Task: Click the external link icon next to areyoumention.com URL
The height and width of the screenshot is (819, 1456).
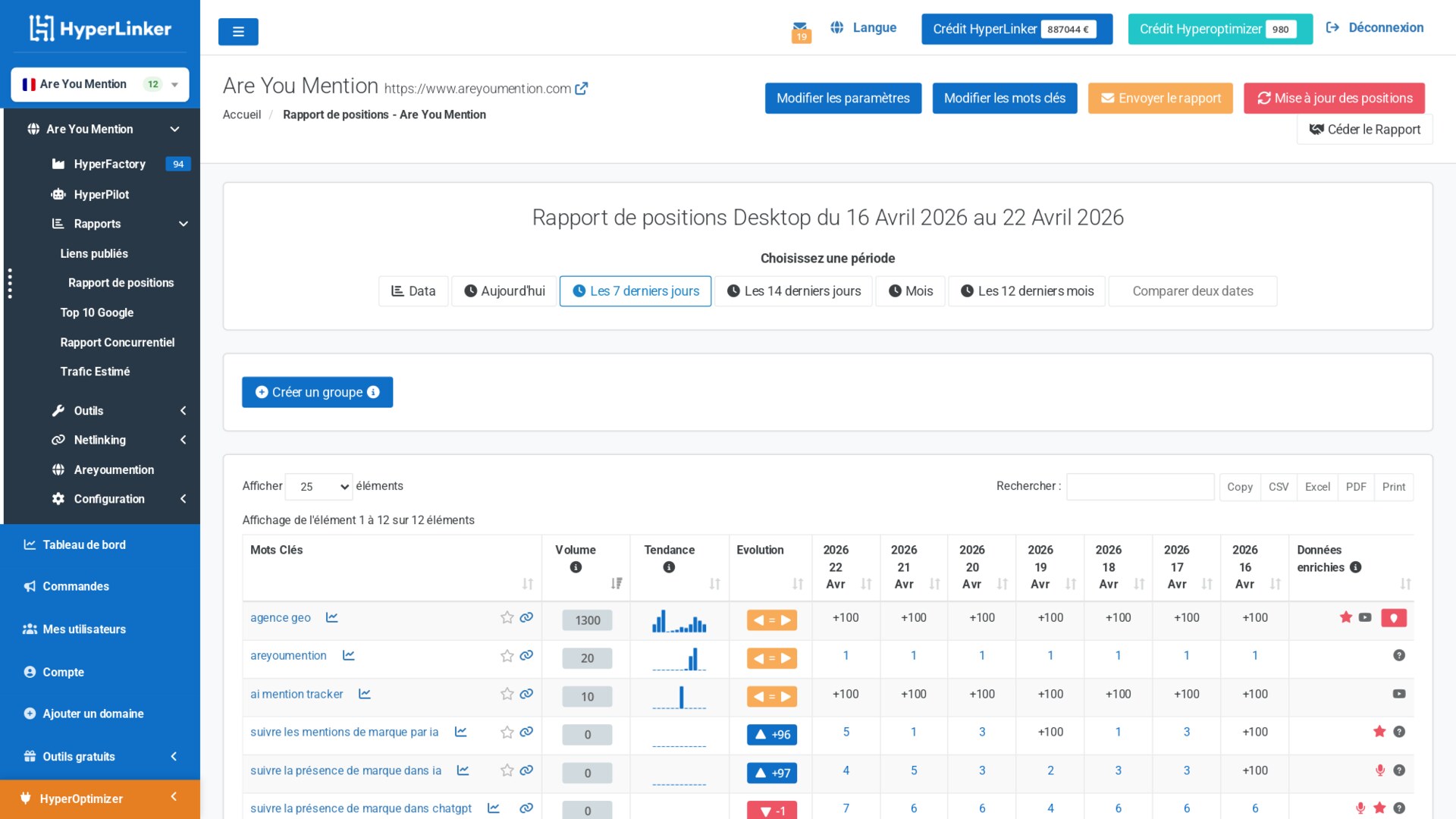Action: pyautogui.click(x=582, y=87)
